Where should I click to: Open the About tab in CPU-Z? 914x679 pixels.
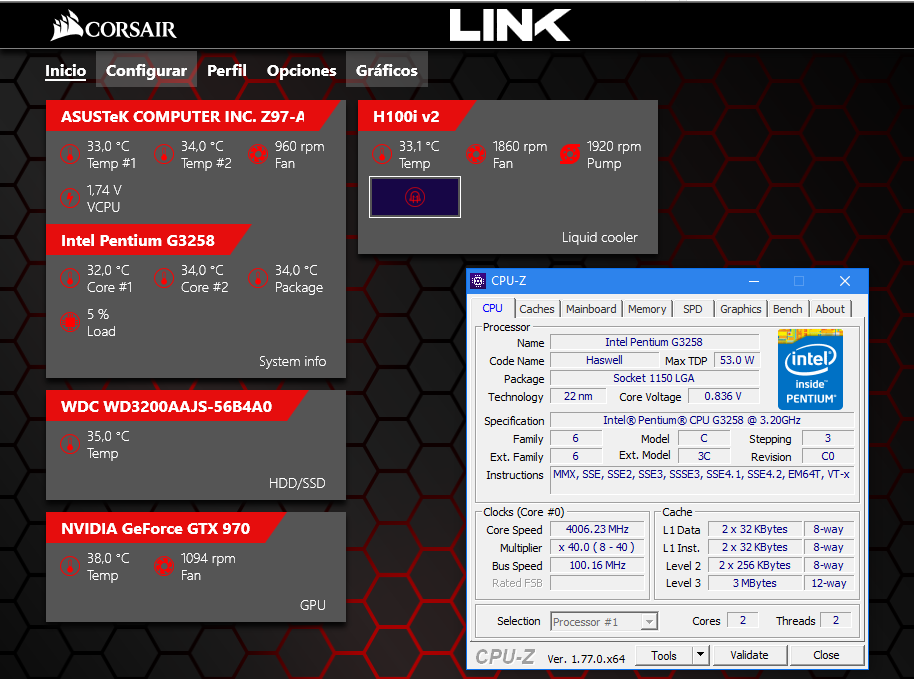coord(830,309)
